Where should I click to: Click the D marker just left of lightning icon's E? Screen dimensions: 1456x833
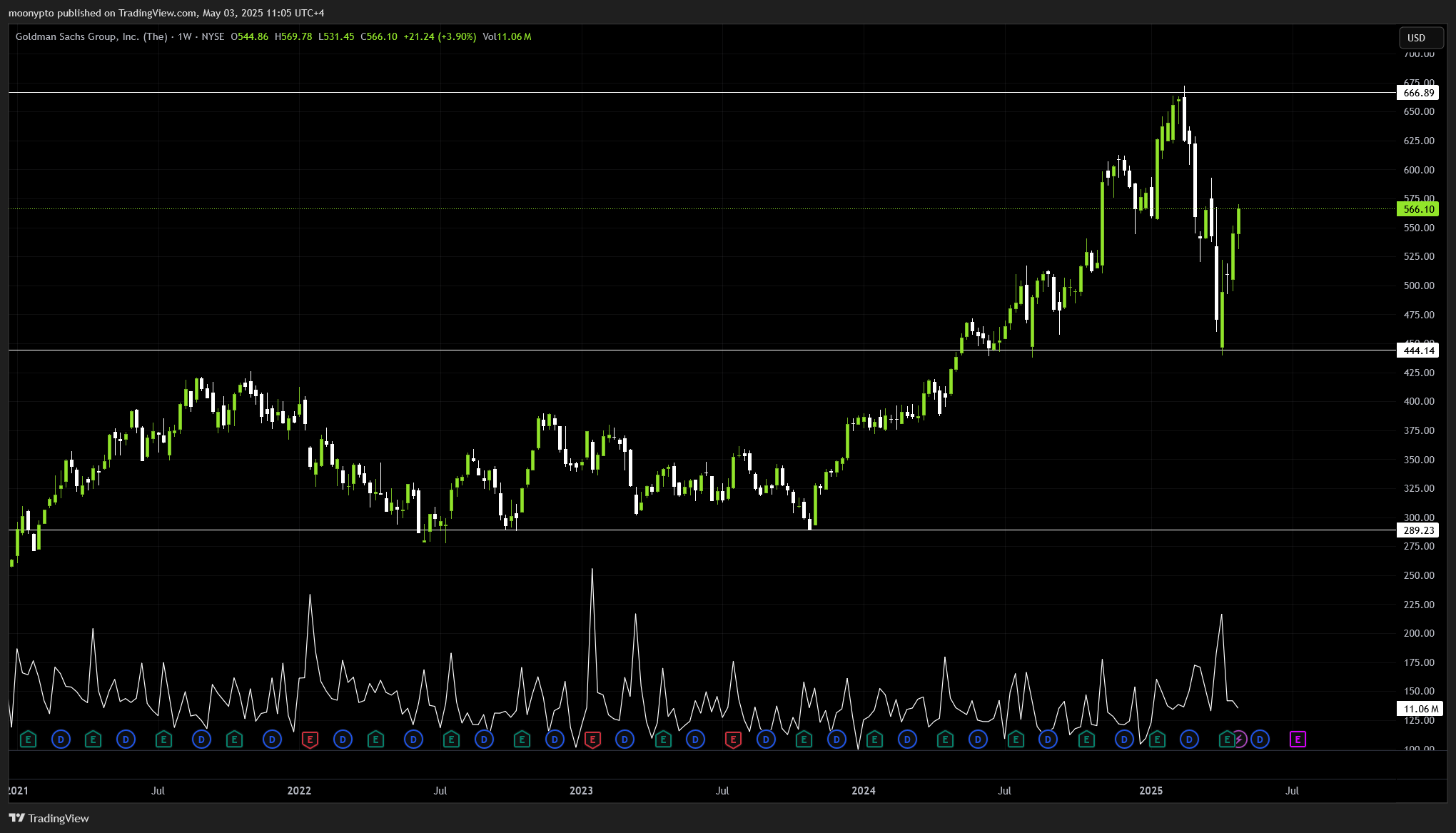click(x=1189, y=739)
